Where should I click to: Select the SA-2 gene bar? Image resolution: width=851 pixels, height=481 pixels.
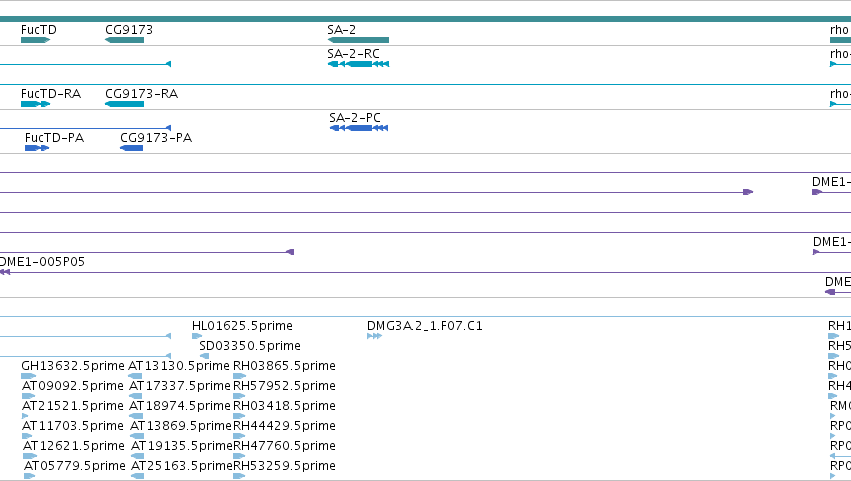[358, 40]
